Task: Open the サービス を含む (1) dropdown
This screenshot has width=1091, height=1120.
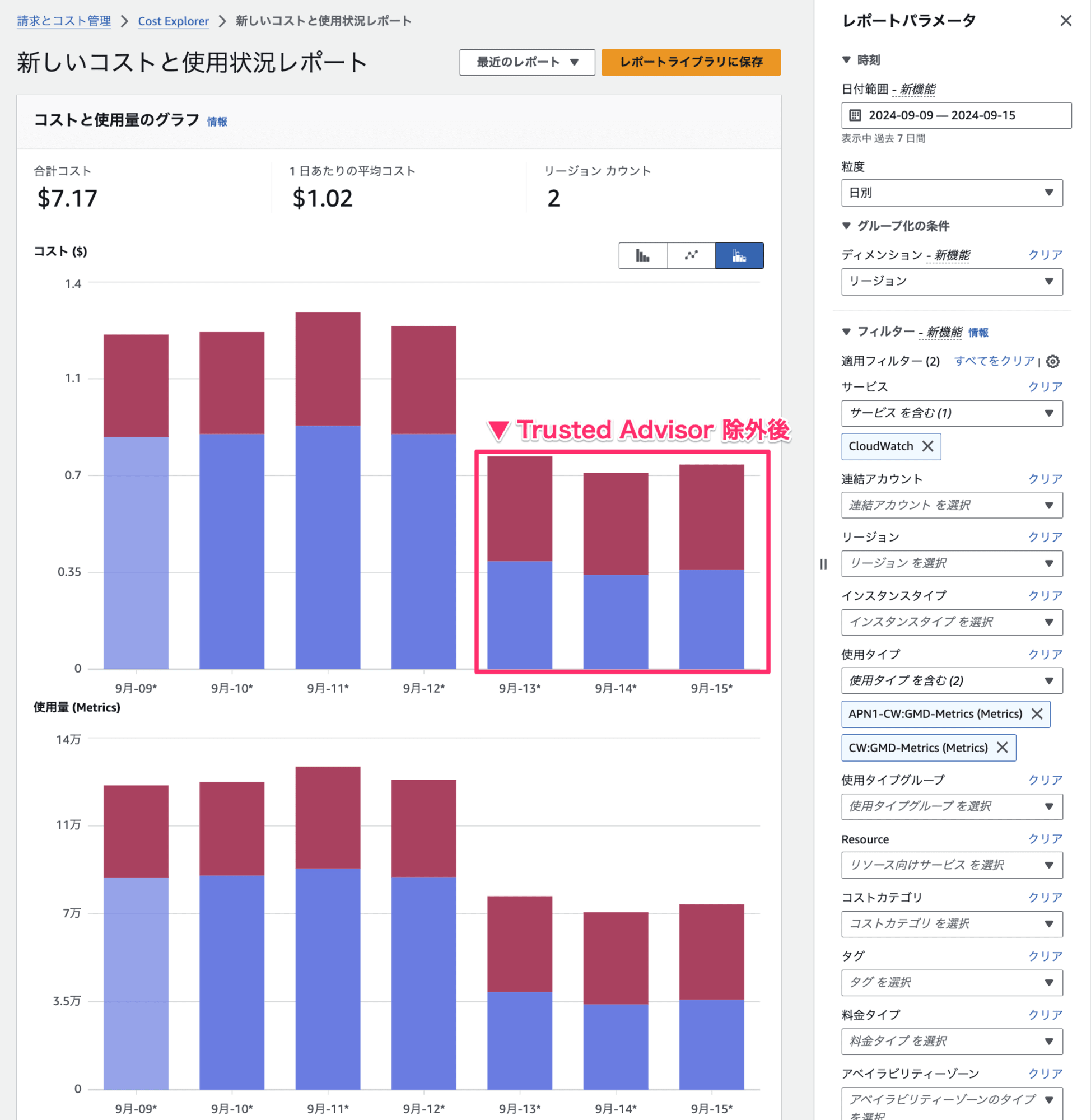Action: pos(952,414)
